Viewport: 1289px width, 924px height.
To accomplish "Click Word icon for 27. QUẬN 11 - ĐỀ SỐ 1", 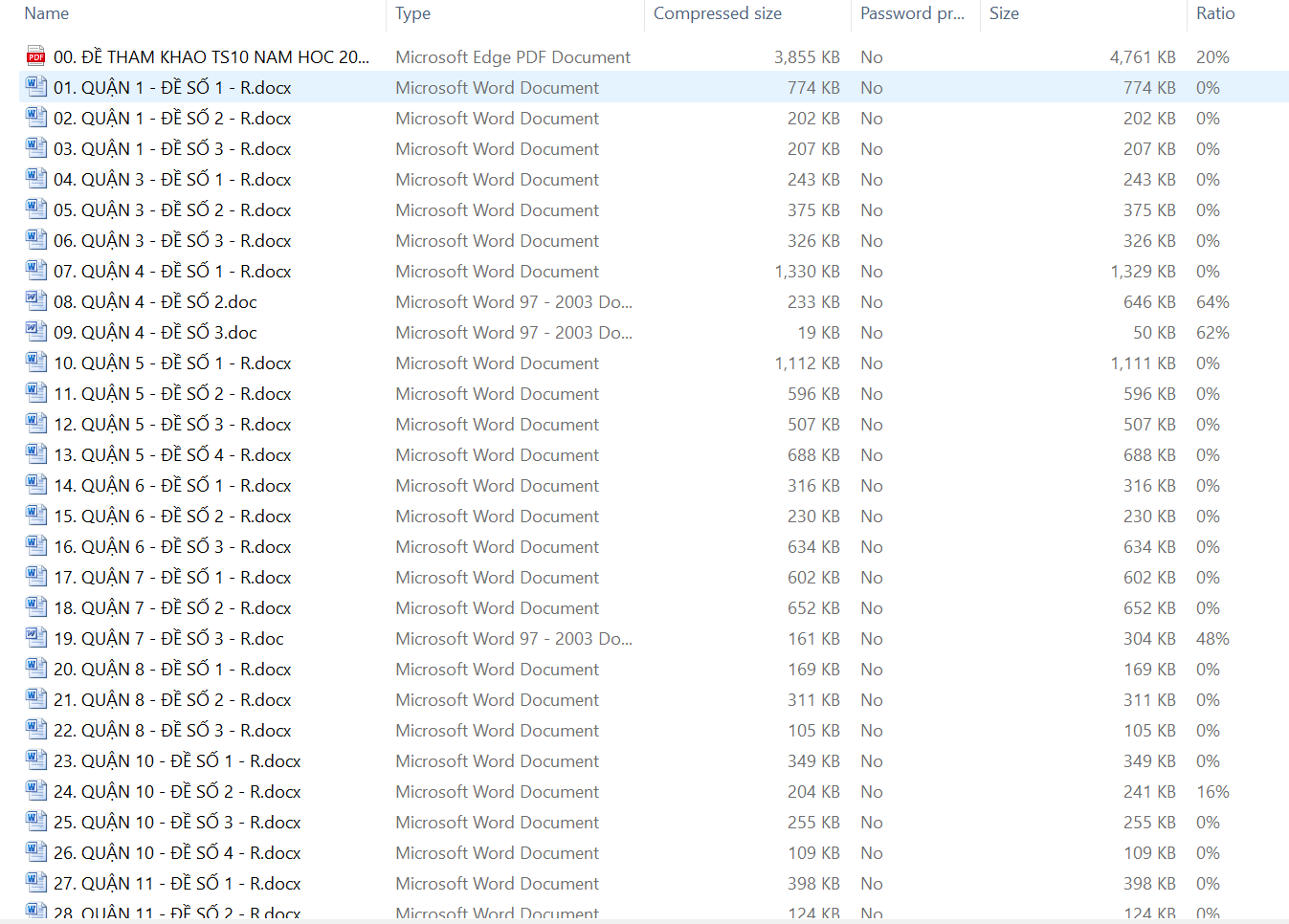I will [x=35, y=883].
